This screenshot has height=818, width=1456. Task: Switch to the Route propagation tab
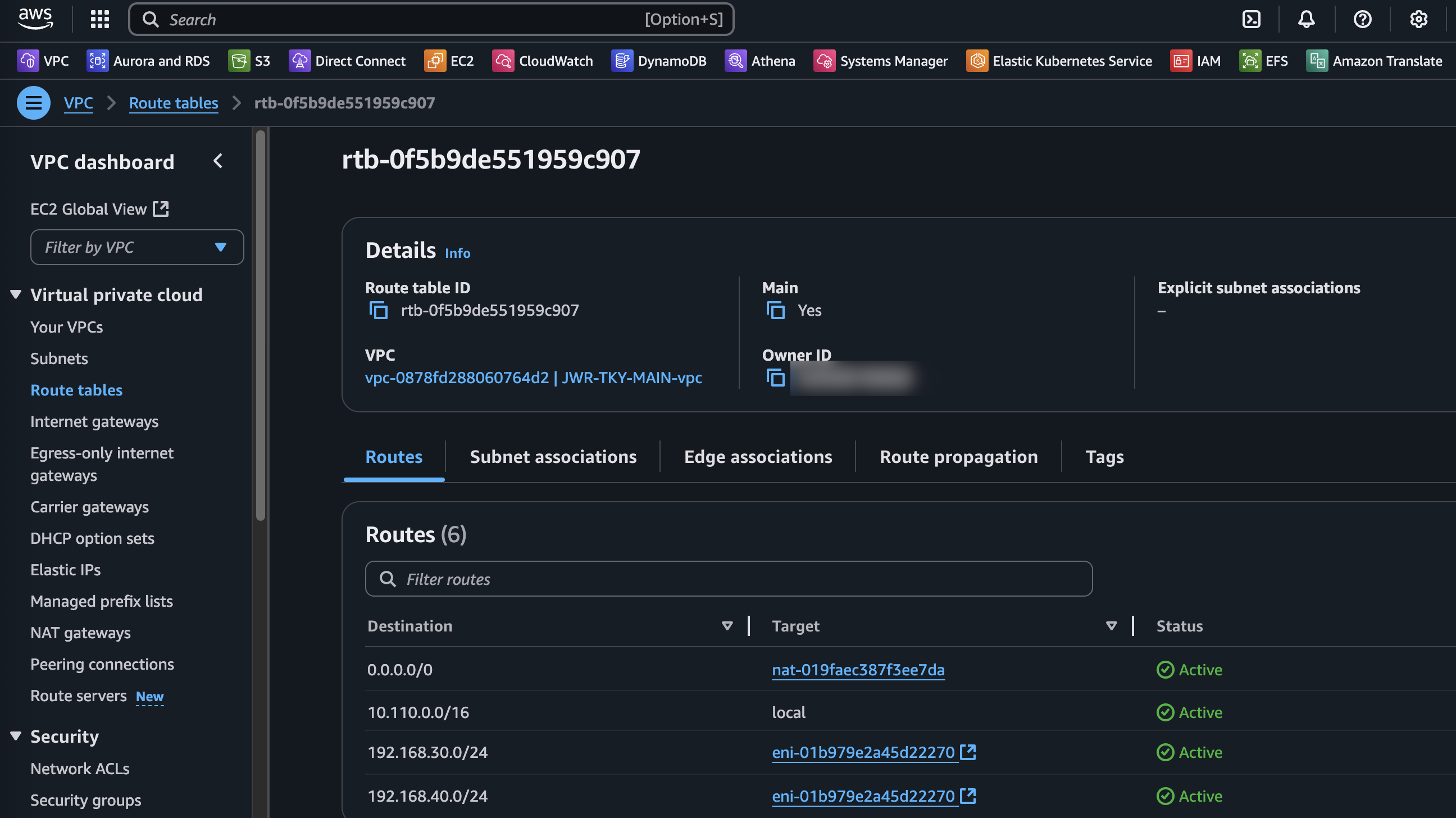958,457
